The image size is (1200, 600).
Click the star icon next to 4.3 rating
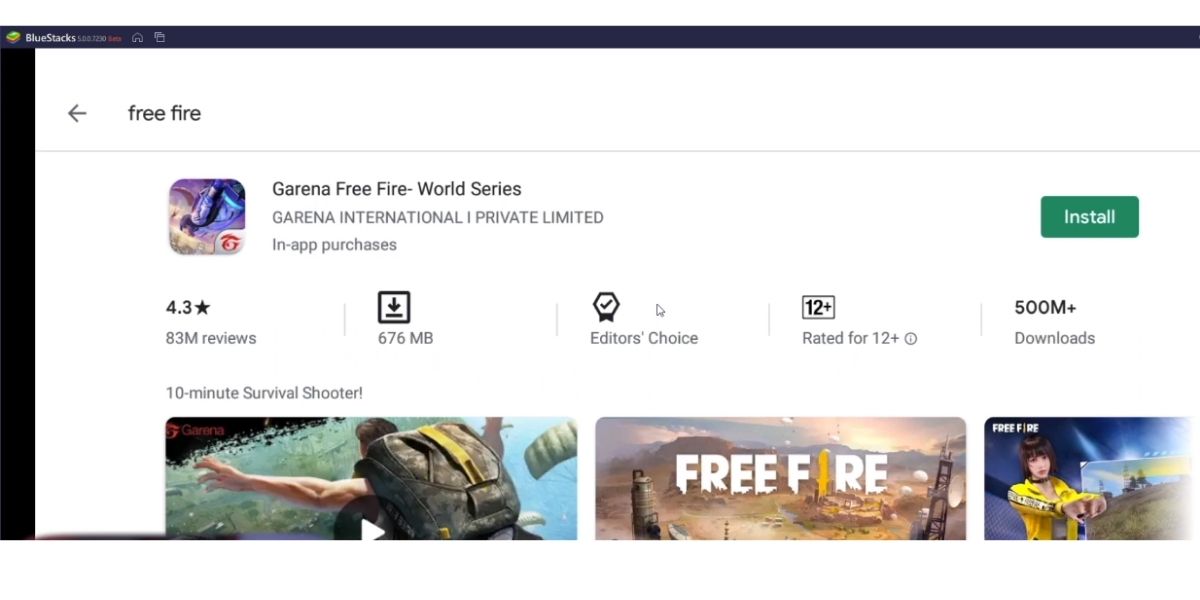[202, 307]
